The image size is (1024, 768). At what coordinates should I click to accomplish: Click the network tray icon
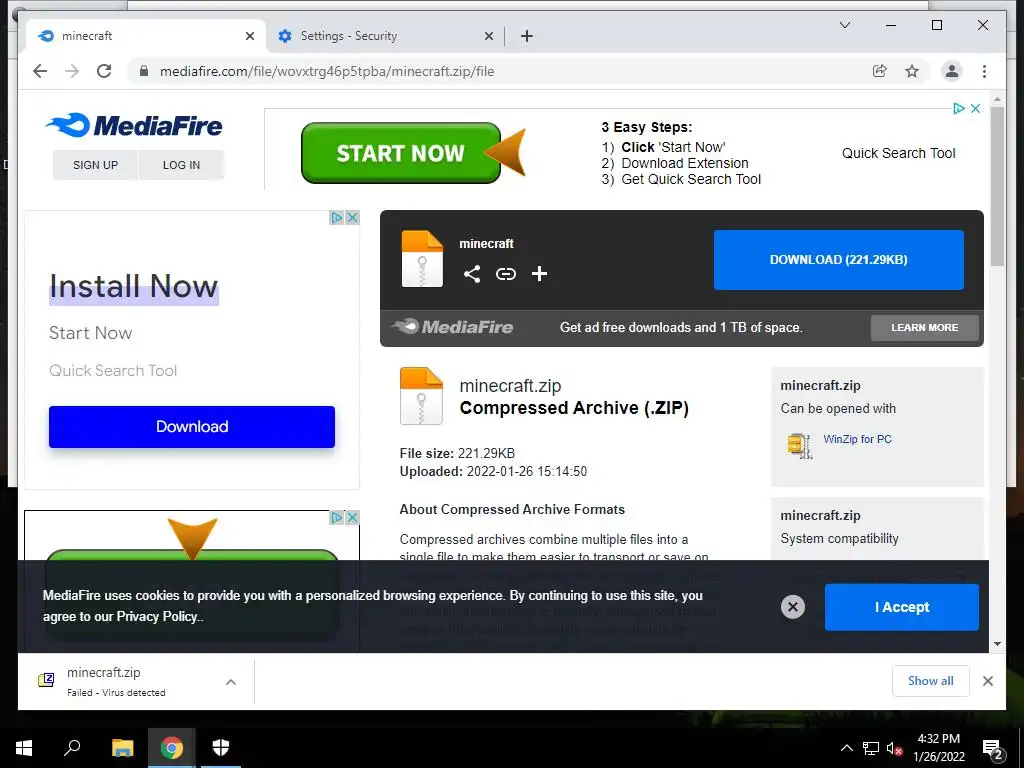point(871,748)
